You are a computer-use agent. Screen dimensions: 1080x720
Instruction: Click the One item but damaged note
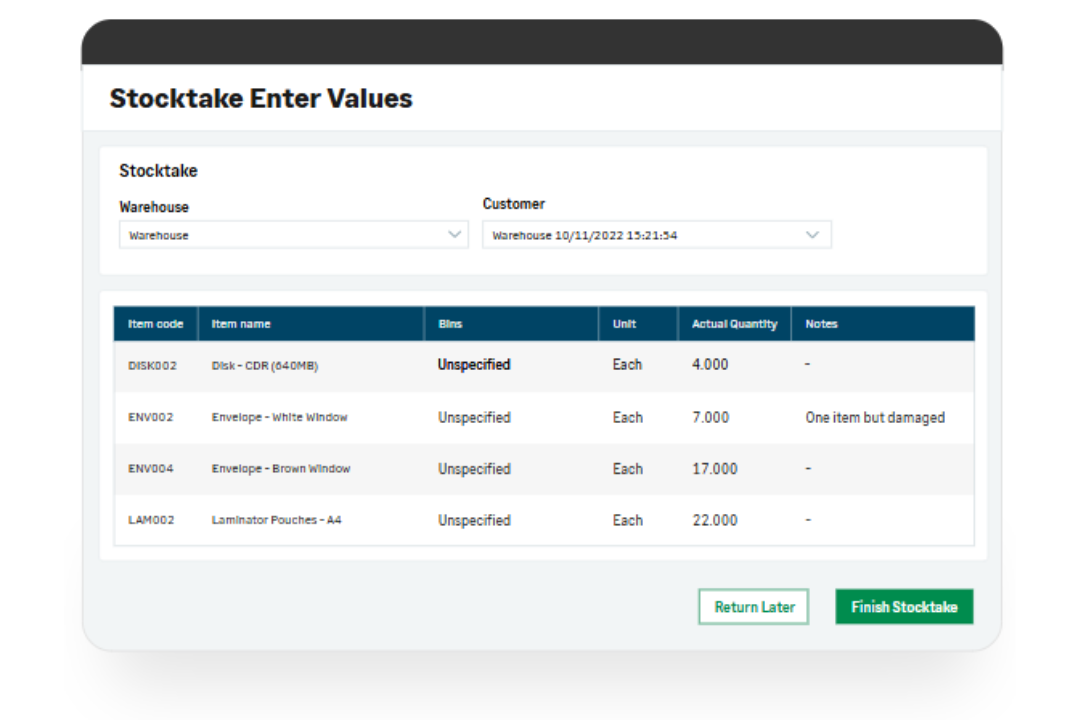click(874, 417)
